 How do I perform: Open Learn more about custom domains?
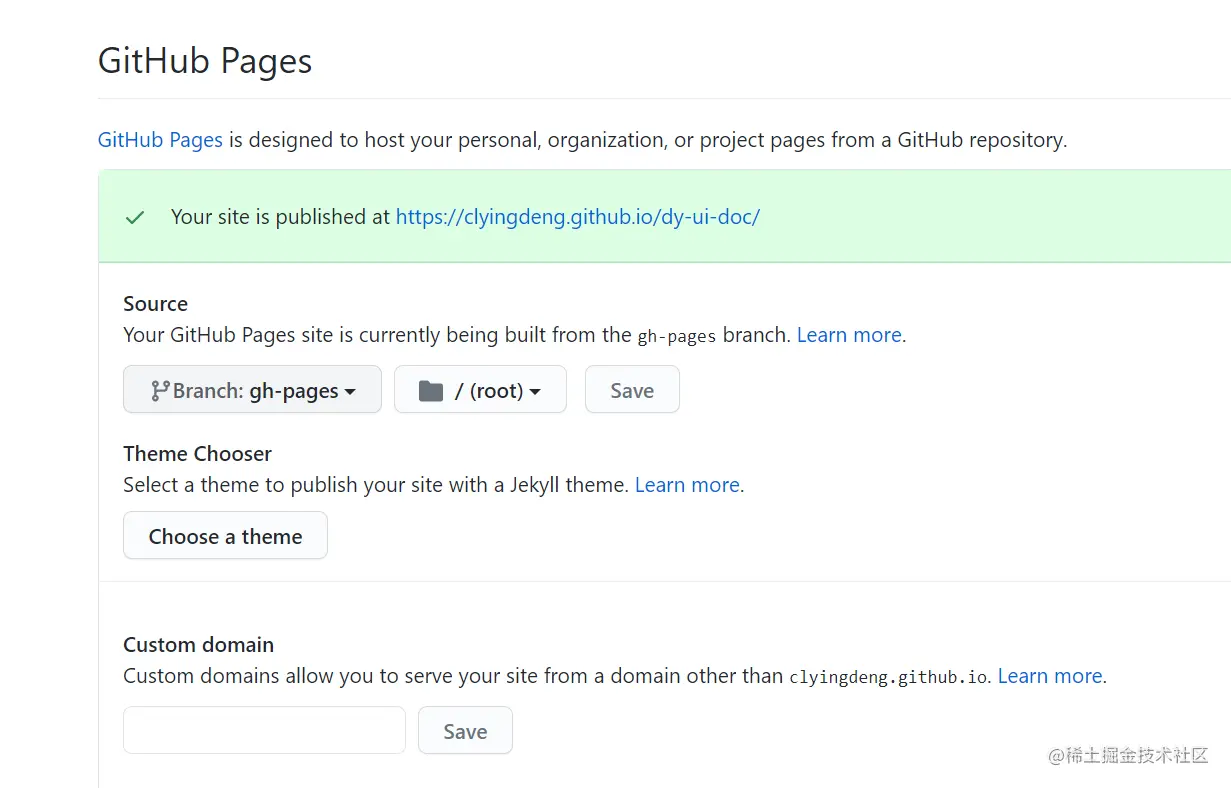pyautogui.click(x=1050, y=676)
